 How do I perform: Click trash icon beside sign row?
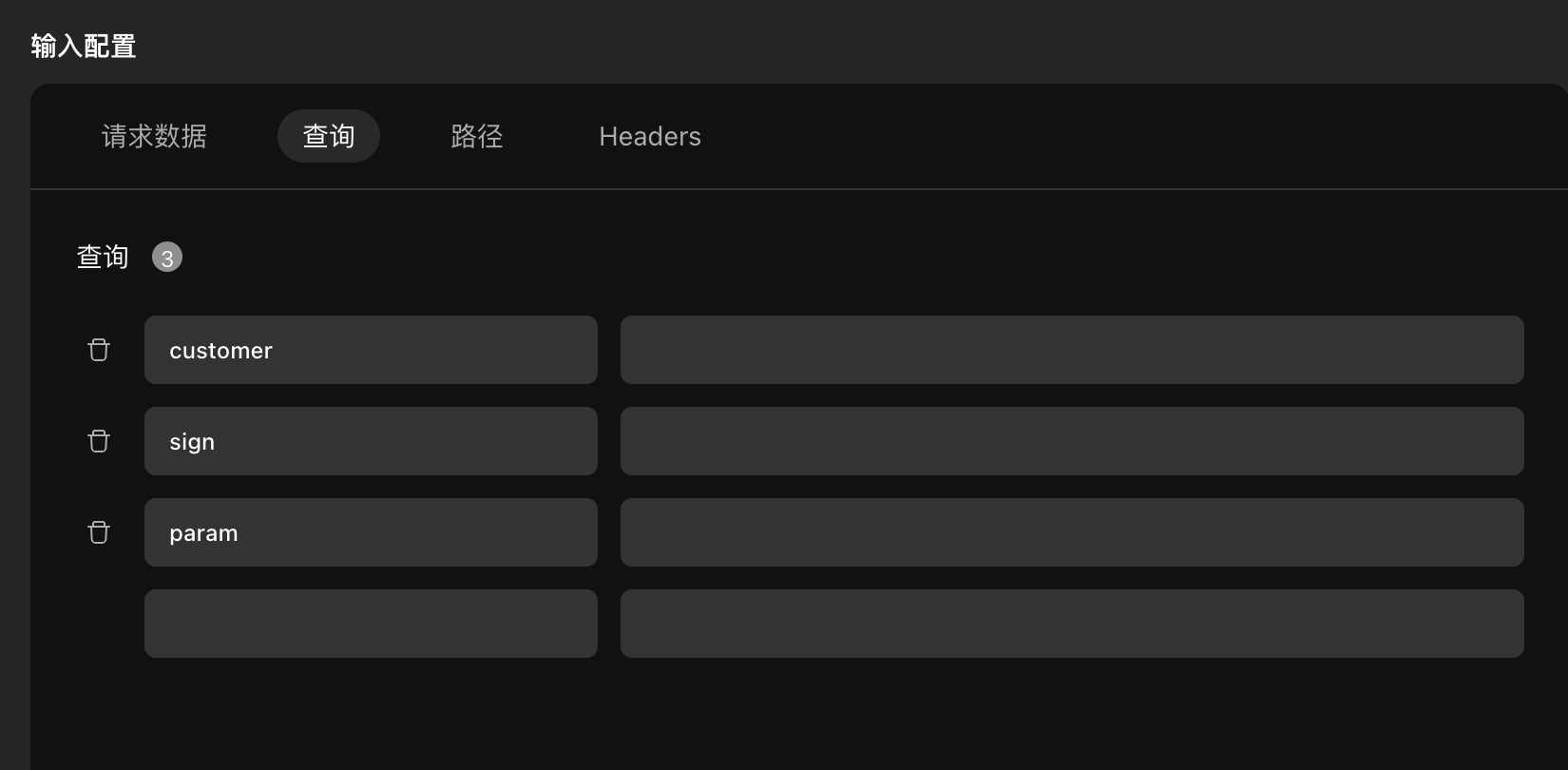click(99, 441)
